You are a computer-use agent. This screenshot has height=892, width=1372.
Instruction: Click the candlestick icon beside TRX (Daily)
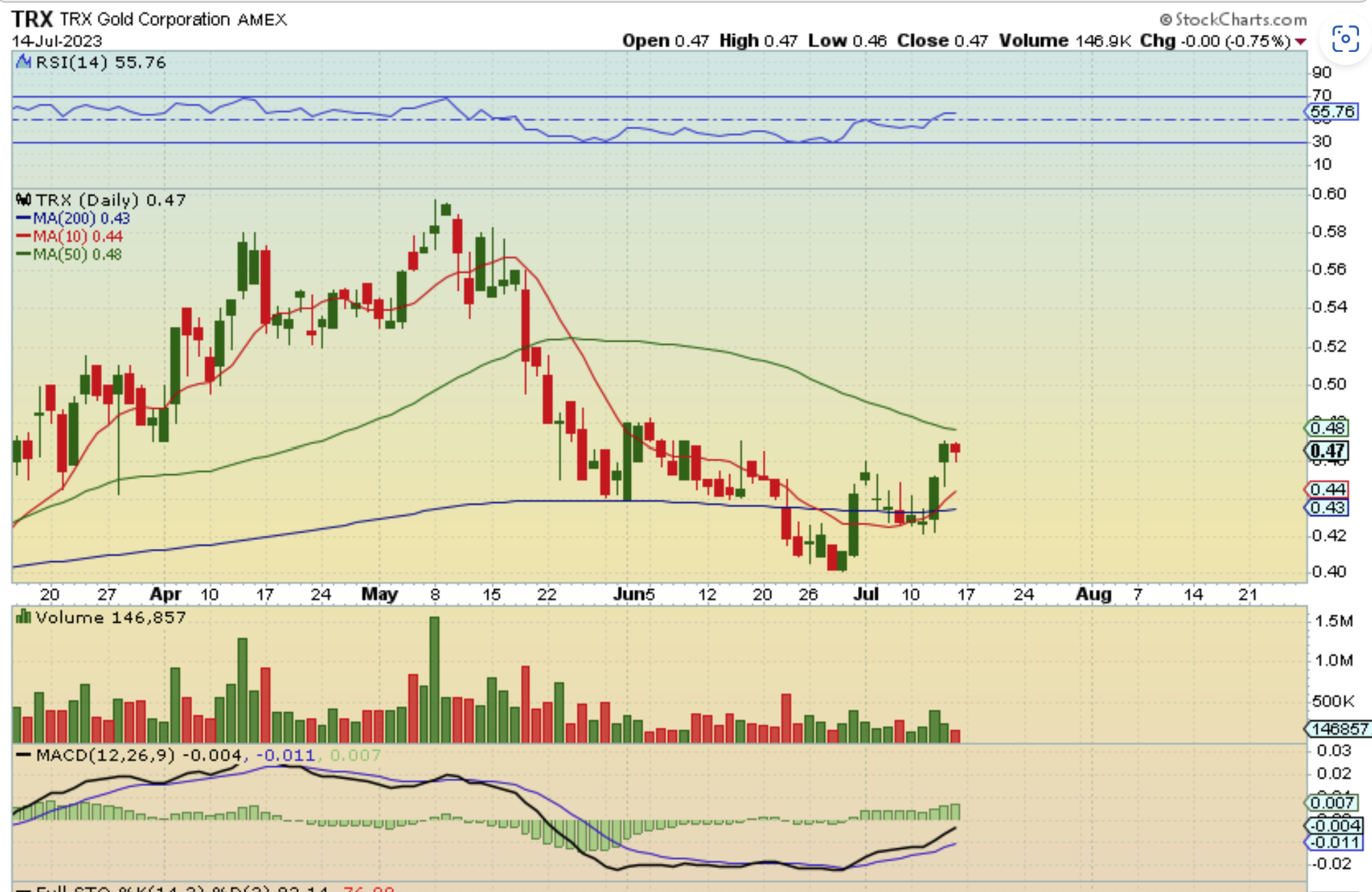23,200
